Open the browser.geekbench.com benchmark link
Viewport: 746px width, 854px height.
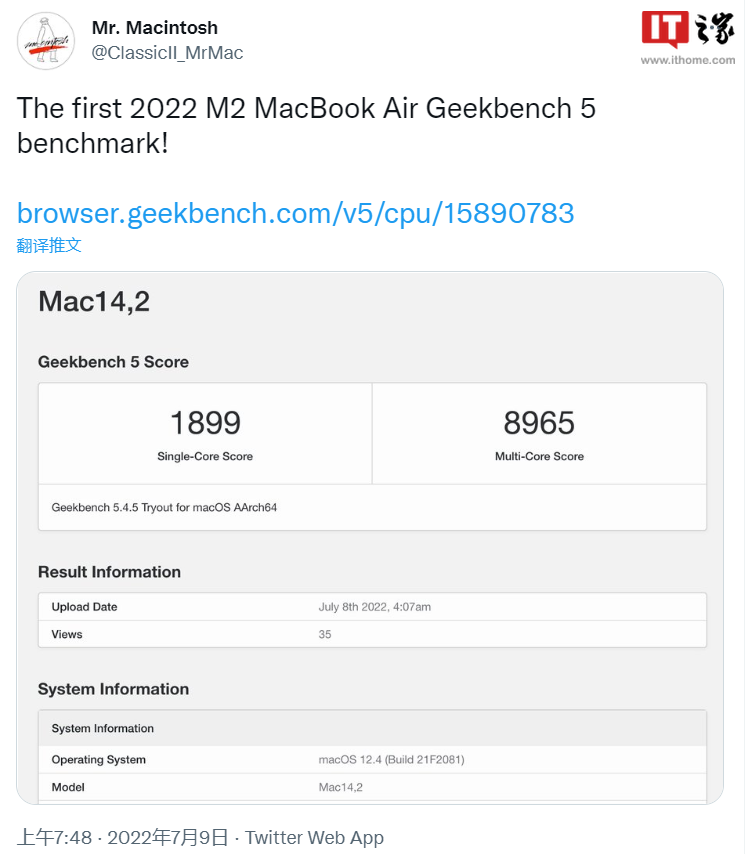(x=296, y=213)
